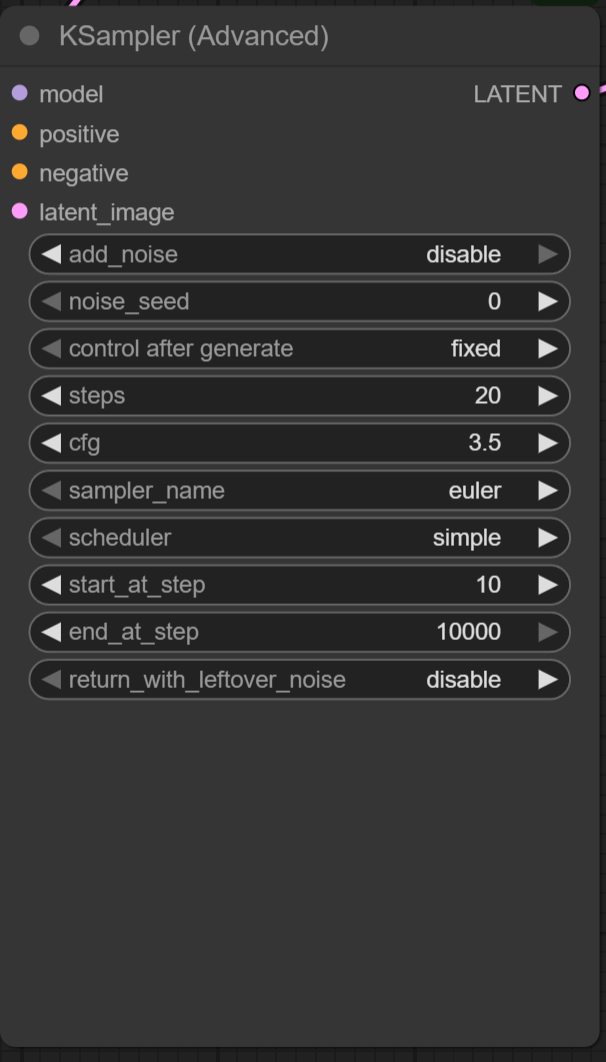606x1062 pixels.
Task: Switch control after generate with right arrow
Action: click(547, 349)
